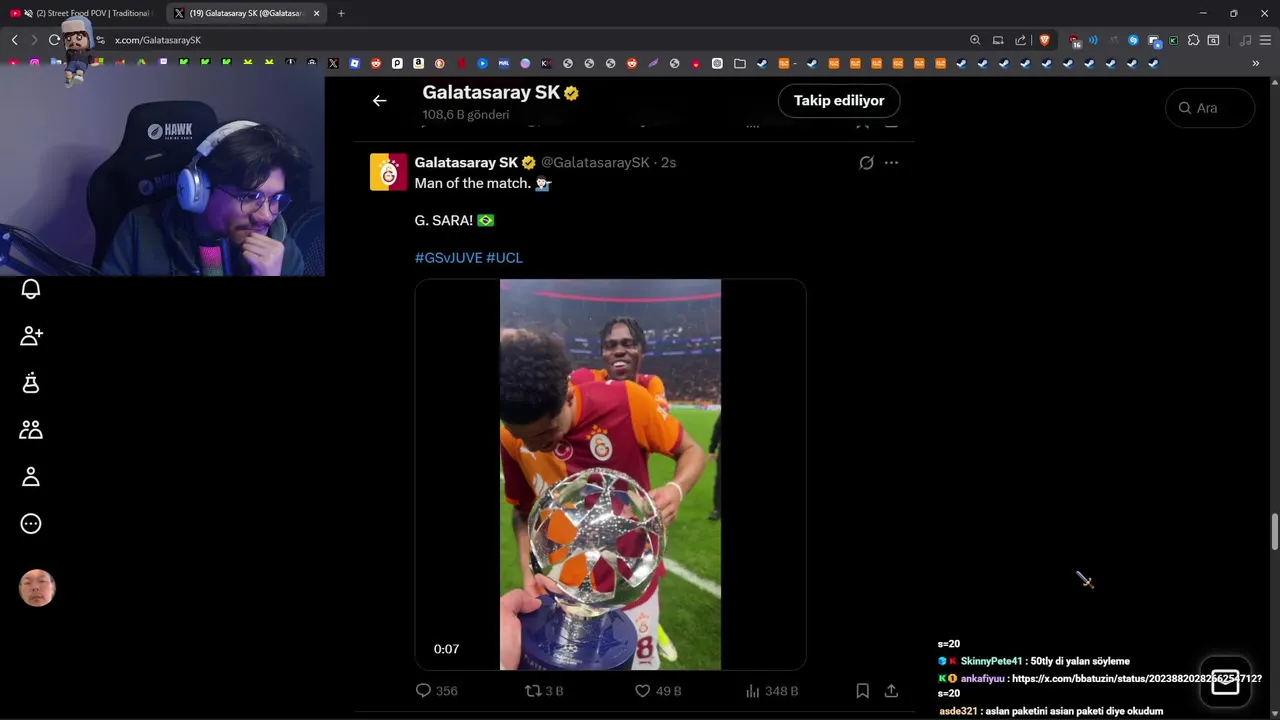Click the screen capture icon in address bar
Screen dimensions: 1280x720
[x=998, y=40]
